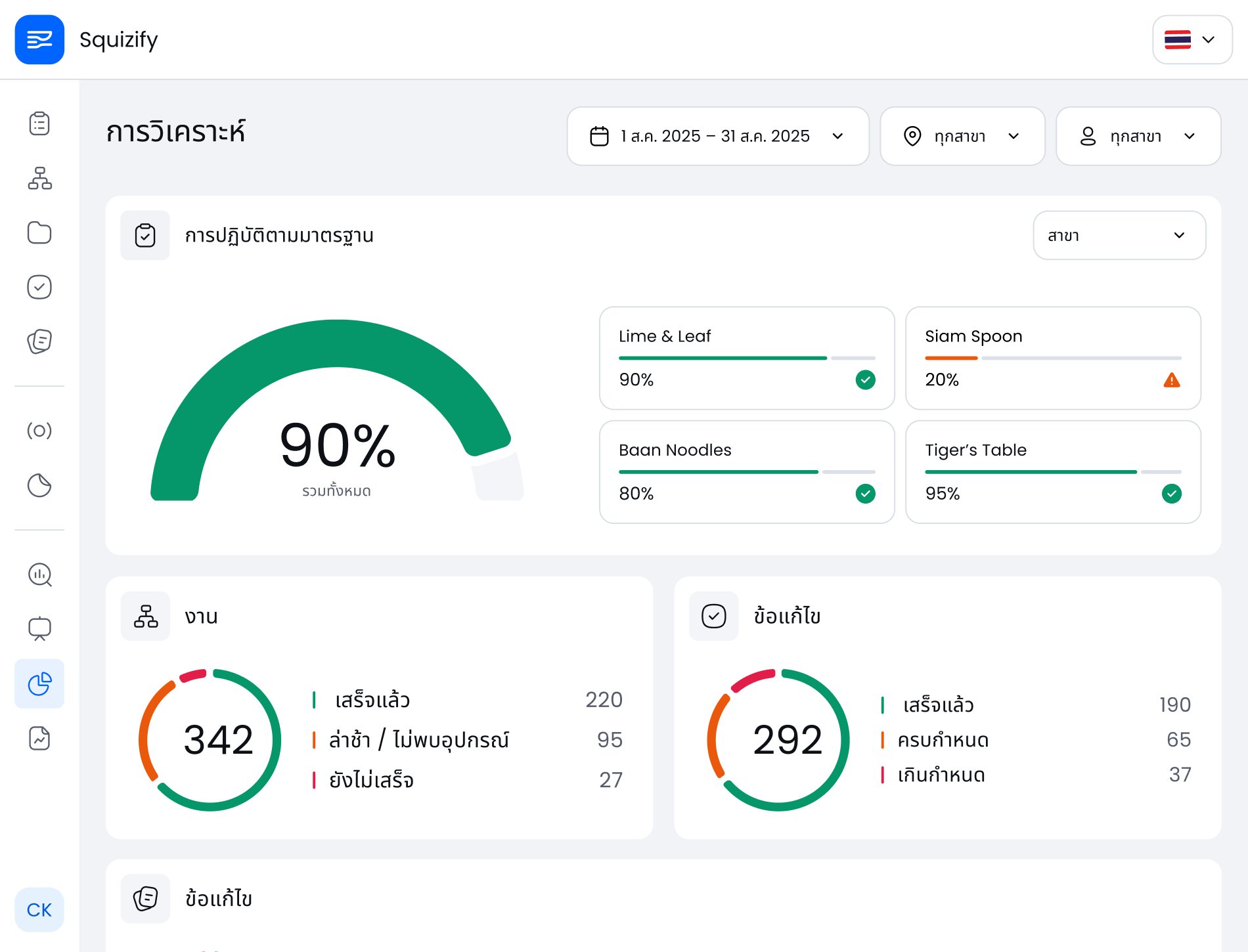This screenshot has height=952, width=1248.
Task: Open the สาขา grouping dropdown
Action: tap(1119, 235)
